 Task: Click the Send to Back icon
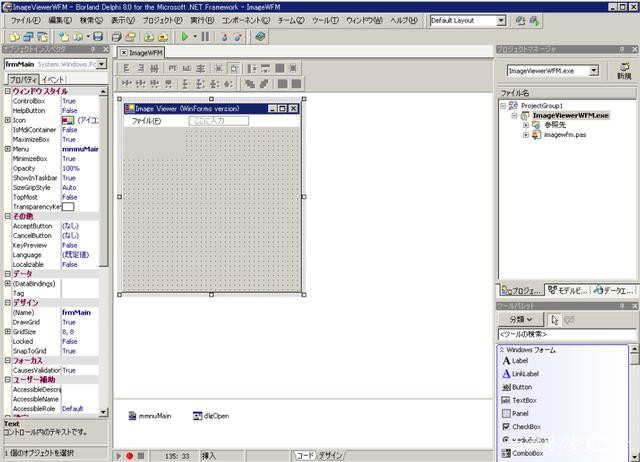coord(264,84)
